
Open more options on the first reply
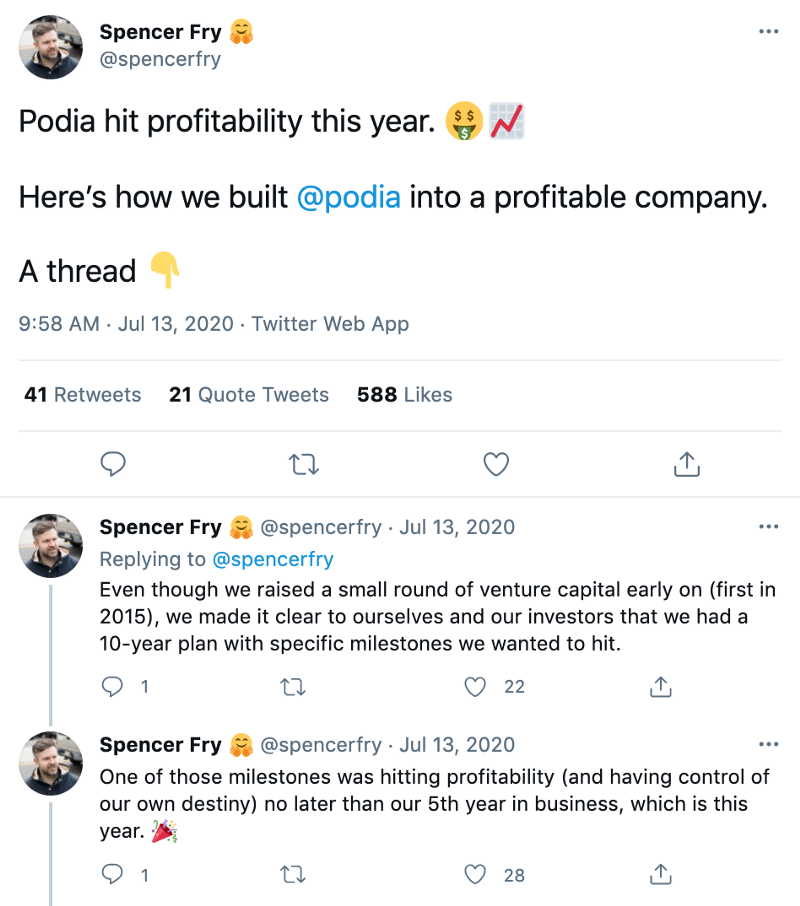tap(769, 527)
